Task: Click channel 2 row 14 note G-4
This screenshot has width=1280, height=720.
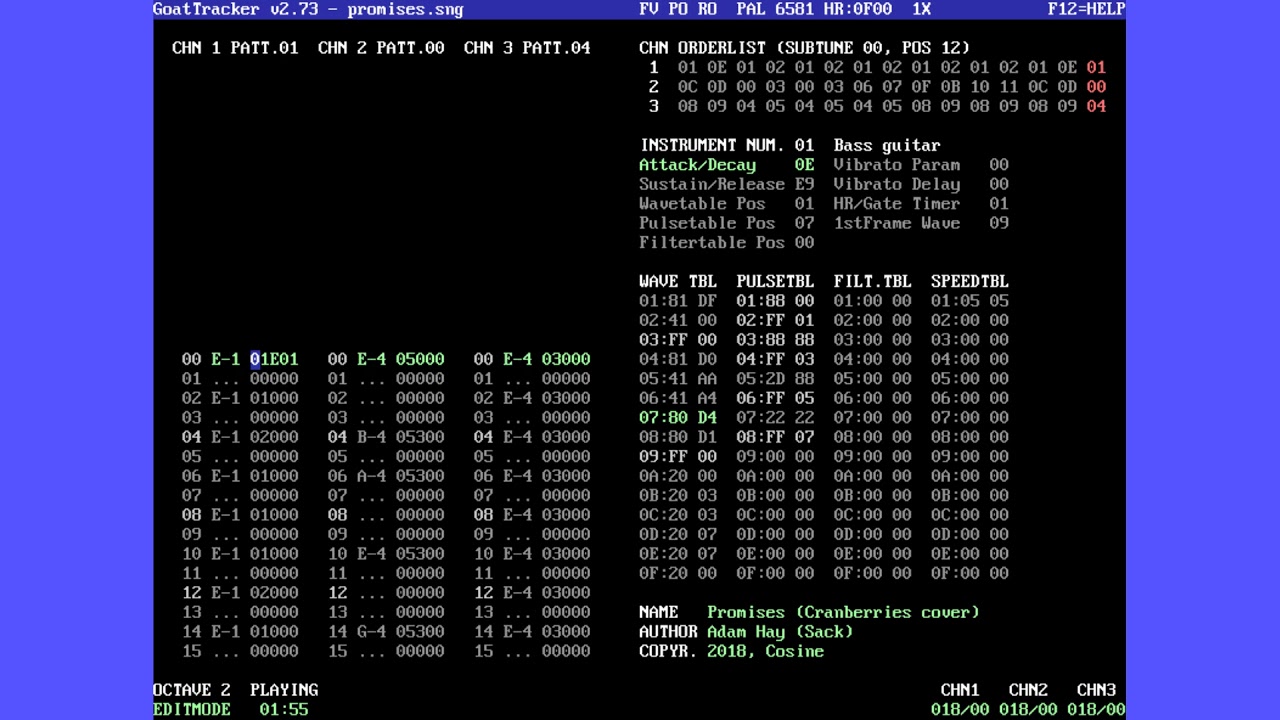Action: [x=371, y=632]
